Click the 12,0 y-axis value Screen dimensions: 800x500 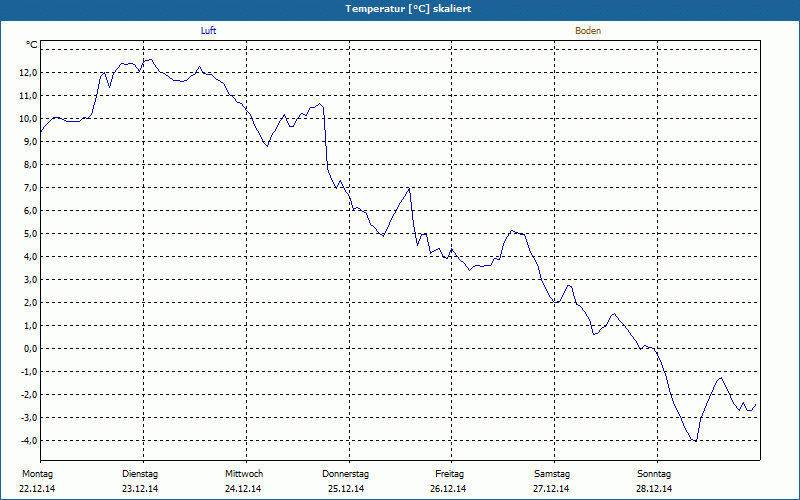click(28, 73)
